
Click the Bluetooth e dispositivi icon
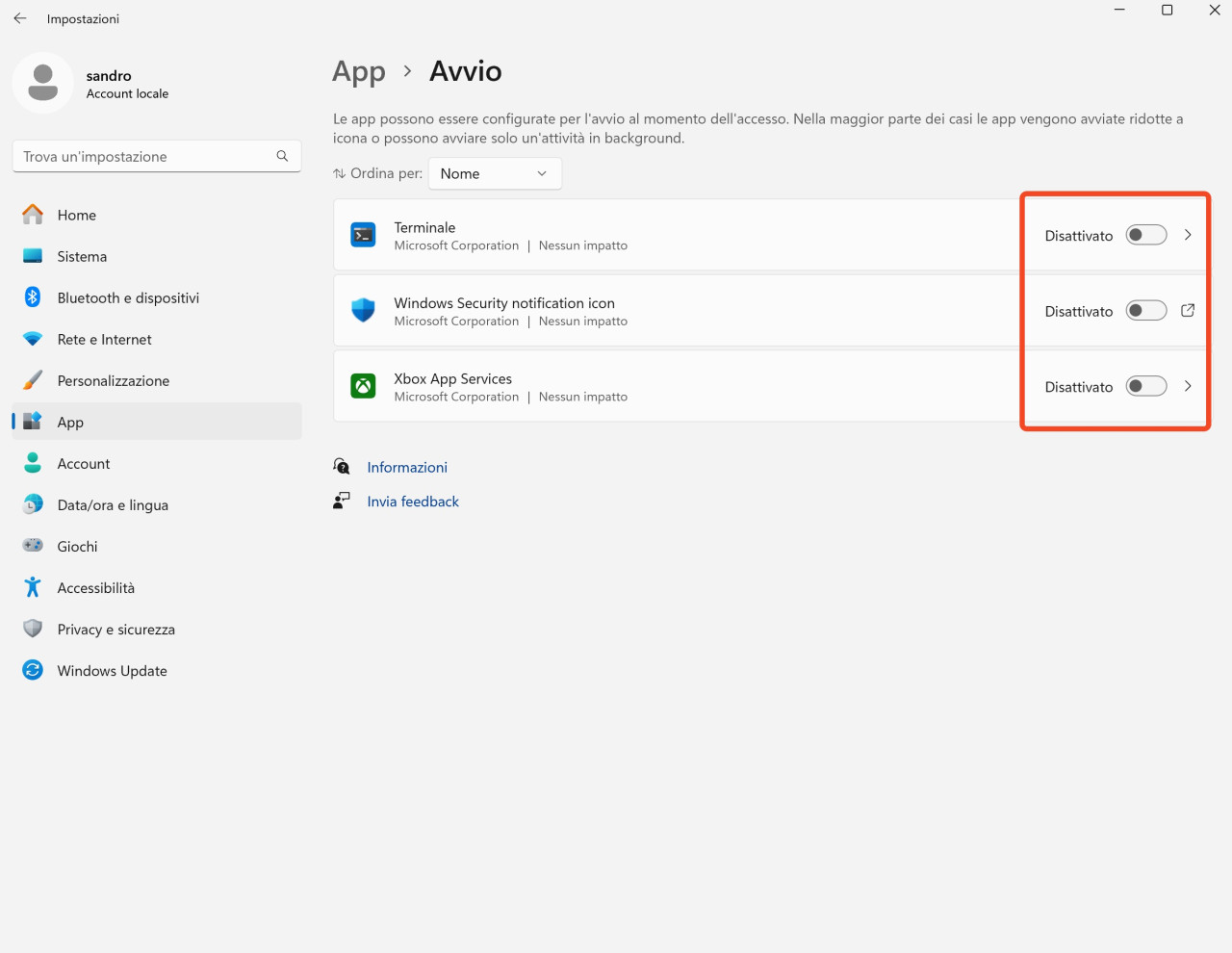(33, 297)
